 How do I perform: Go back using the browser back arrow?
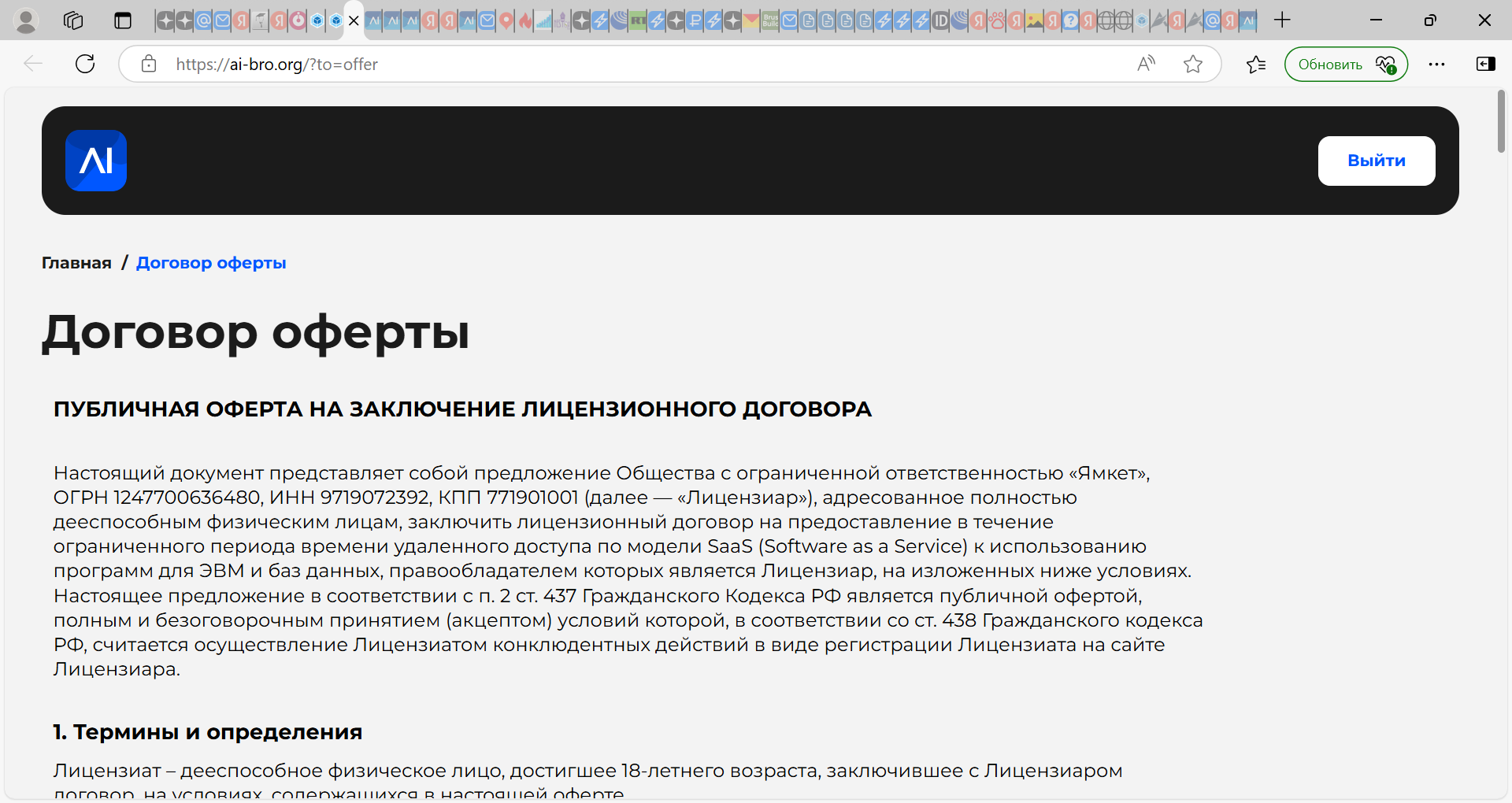33,64
